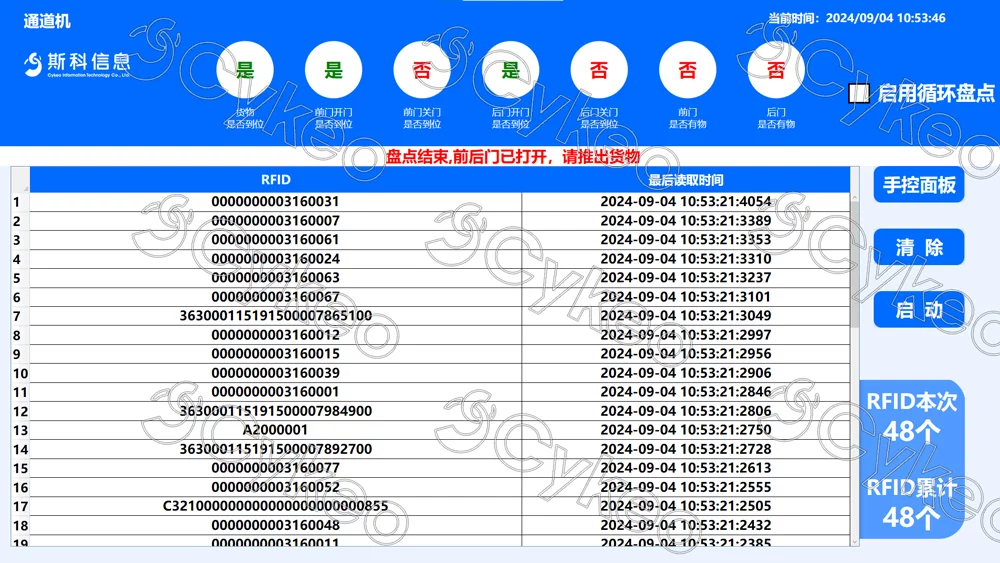The image size is (1000, 563).
Task: Click the 后门关门是否到位 status indicator
Action: (x=598, y=70)
